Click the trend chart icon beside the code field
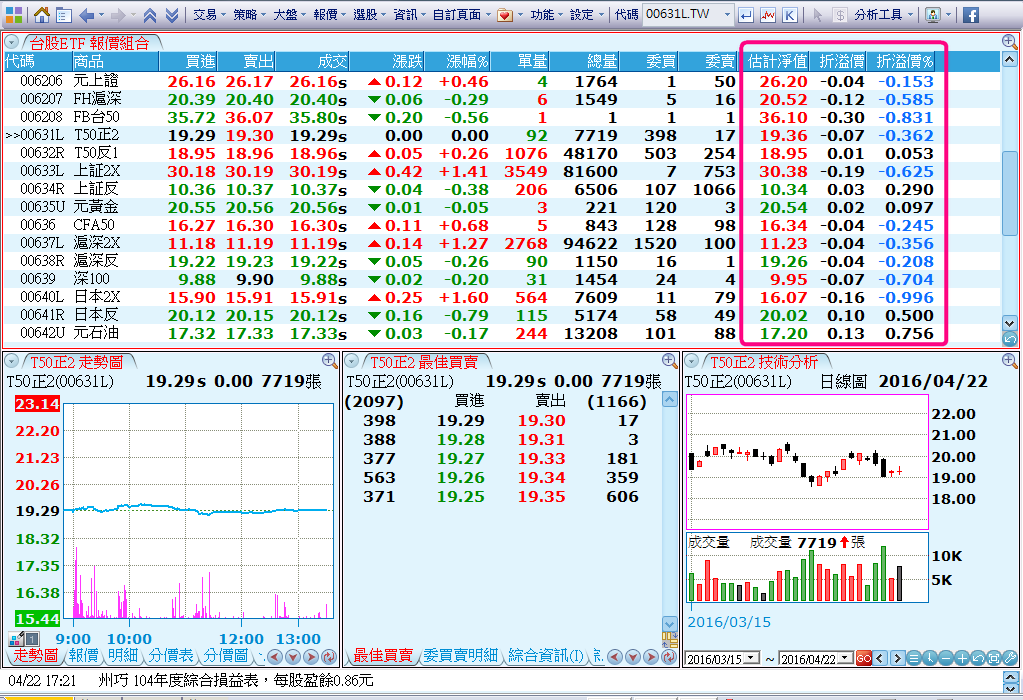Image resolution: width=1023 pixels, height=700 pixels. [768, 15]
